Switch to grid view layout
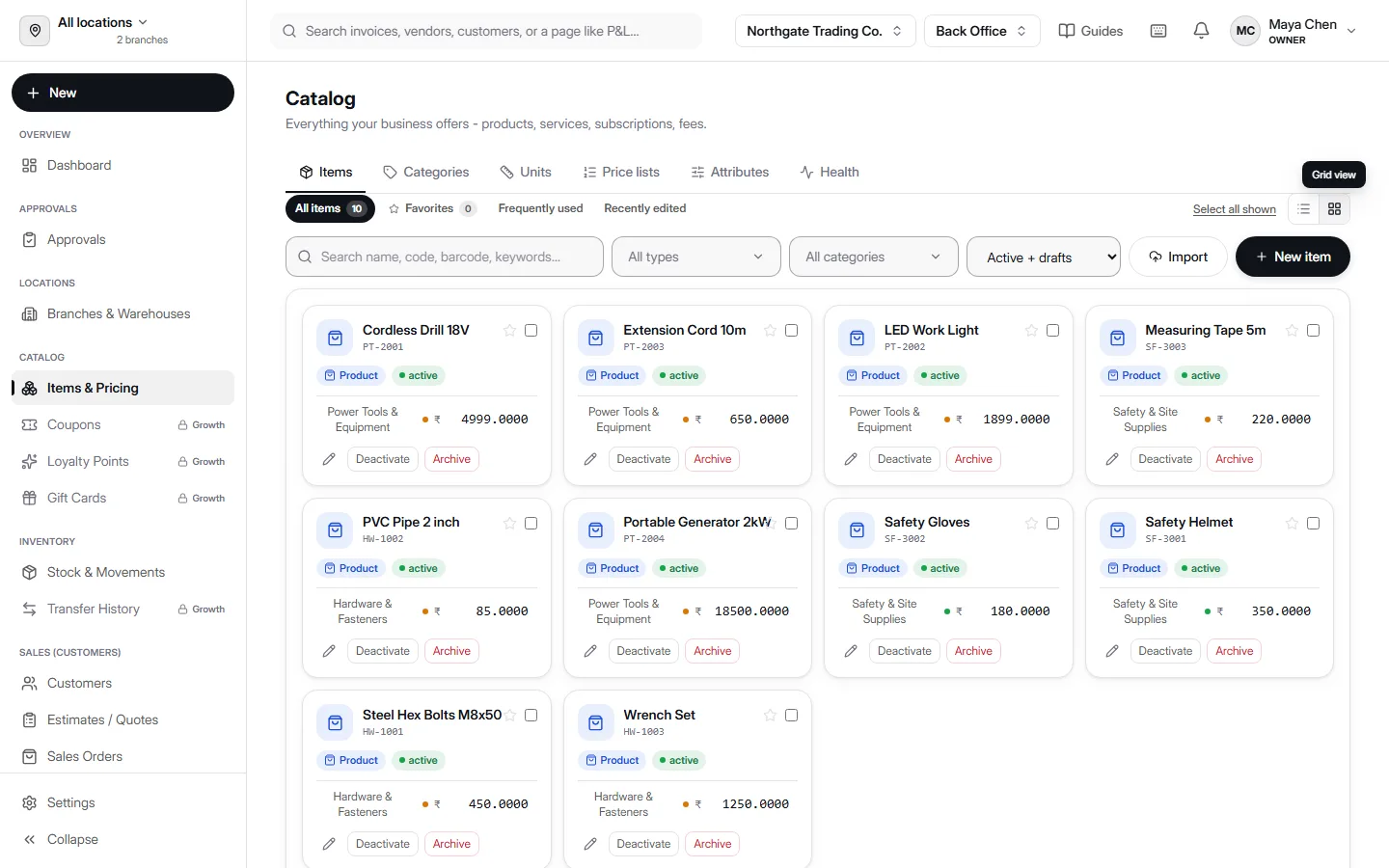1389x868 pixels. (1335, 209)
